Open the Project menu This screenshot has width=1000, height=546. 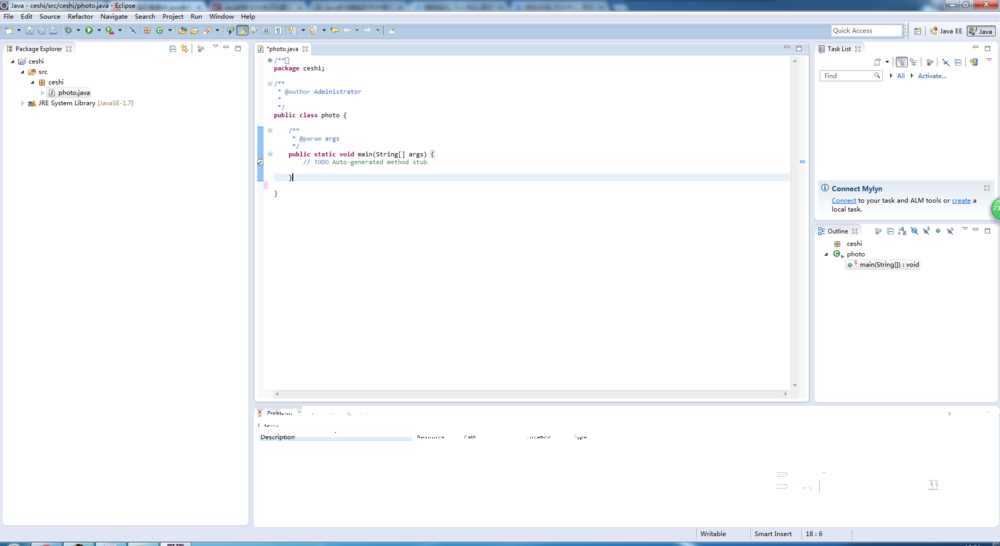pos(173,17)
